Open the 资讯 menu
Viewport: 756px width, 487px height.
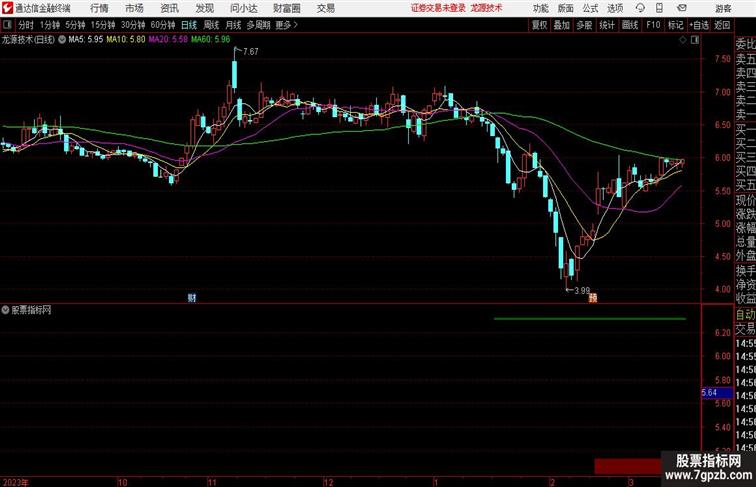(169, 8)
